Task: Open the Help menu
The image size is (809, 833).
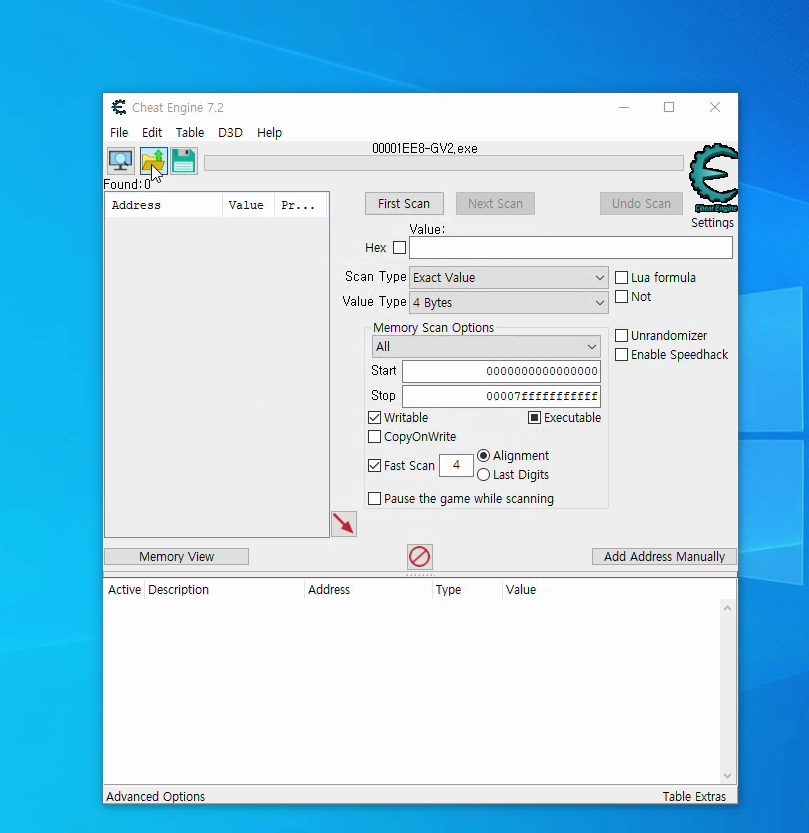Action: 269,132
